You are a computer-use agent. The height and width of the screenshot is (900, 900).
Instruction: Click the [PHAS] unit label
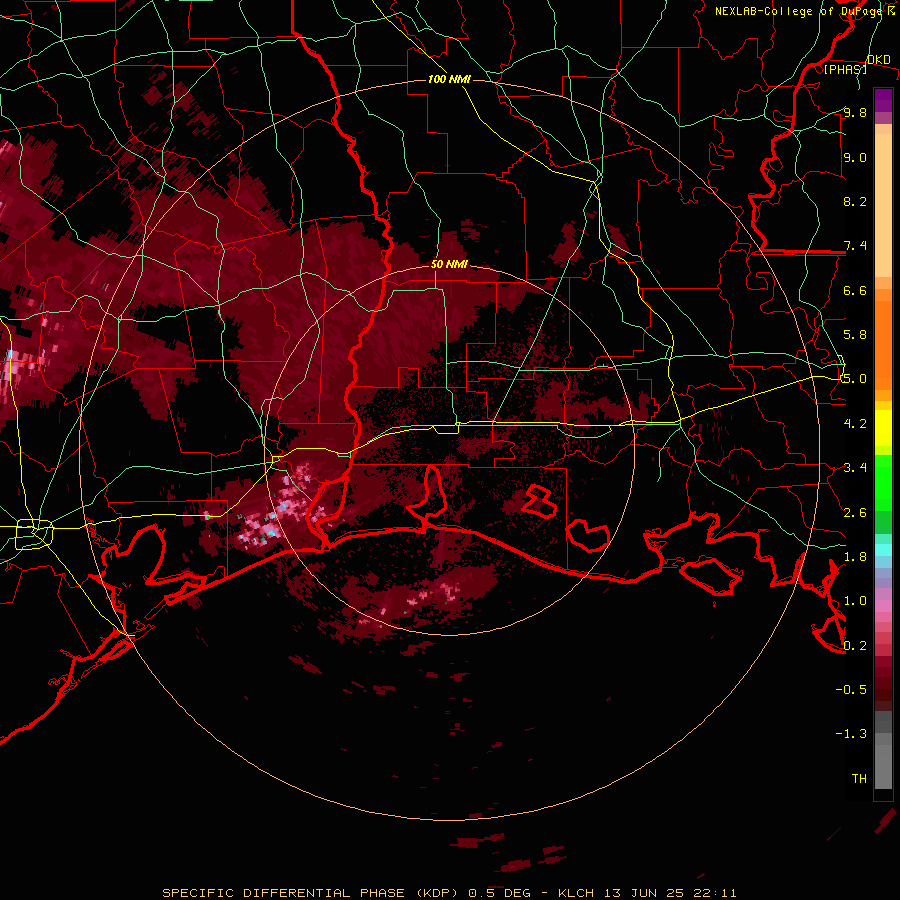tap(845, 69)
